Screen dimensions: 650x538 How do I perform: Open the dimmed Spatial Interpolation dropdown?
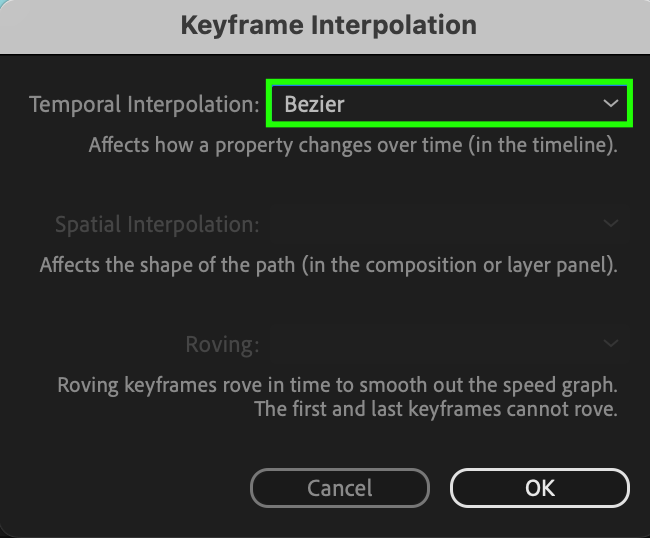click(448, 224)
